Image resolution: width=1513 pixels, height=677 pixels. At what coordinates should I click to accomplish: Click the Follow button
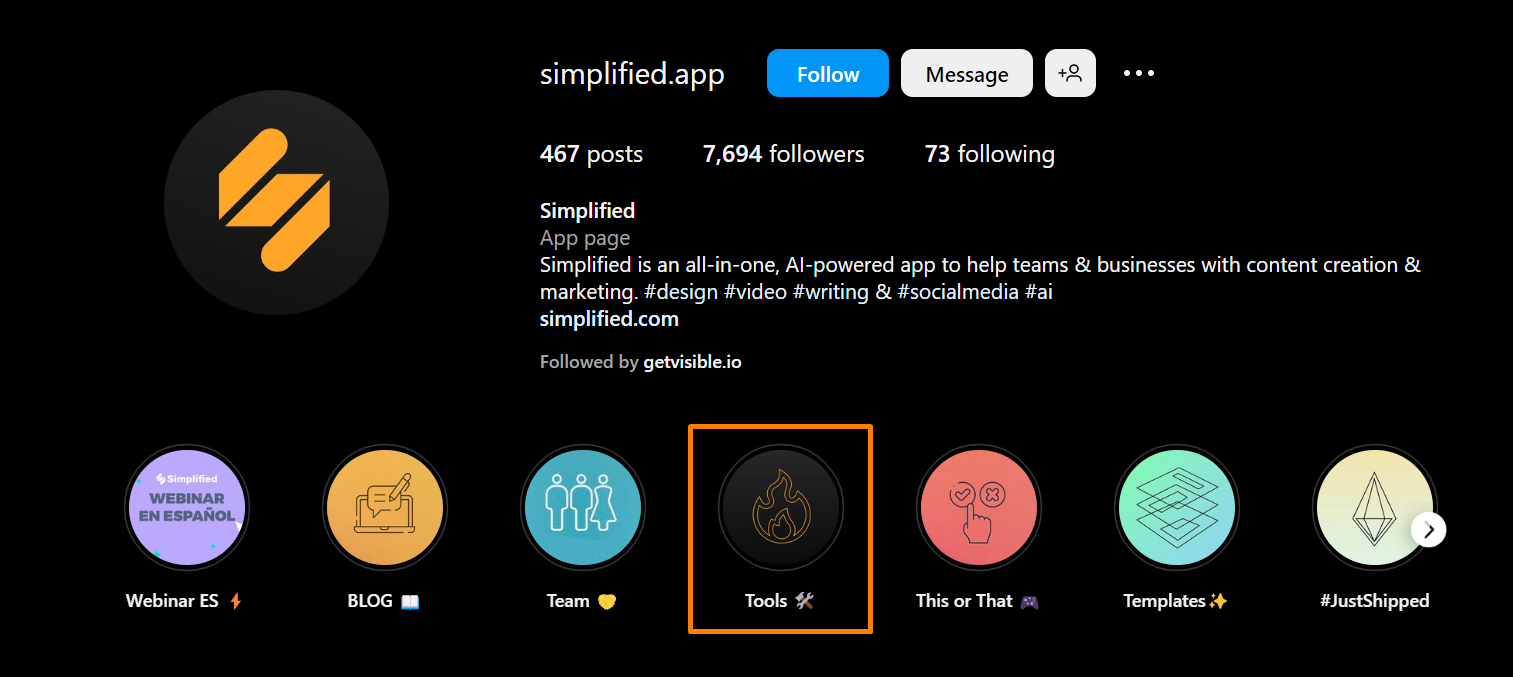pos(827,72)
